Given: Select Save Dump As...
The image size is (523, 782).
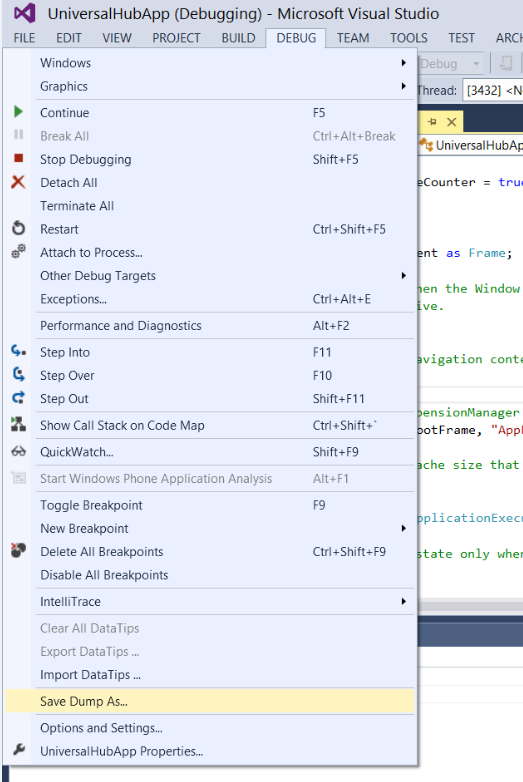Looking at the screenshot, I should pos(210,701).
